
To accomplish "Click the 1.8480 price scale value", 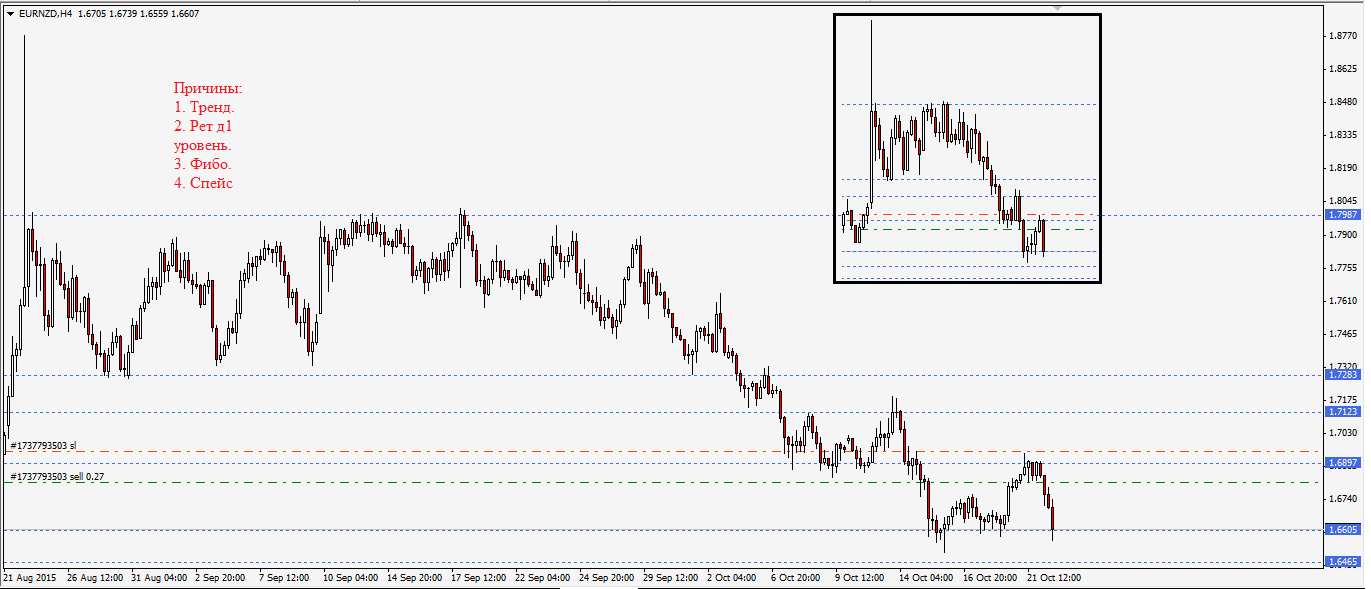I will [x=1341, y=102].
